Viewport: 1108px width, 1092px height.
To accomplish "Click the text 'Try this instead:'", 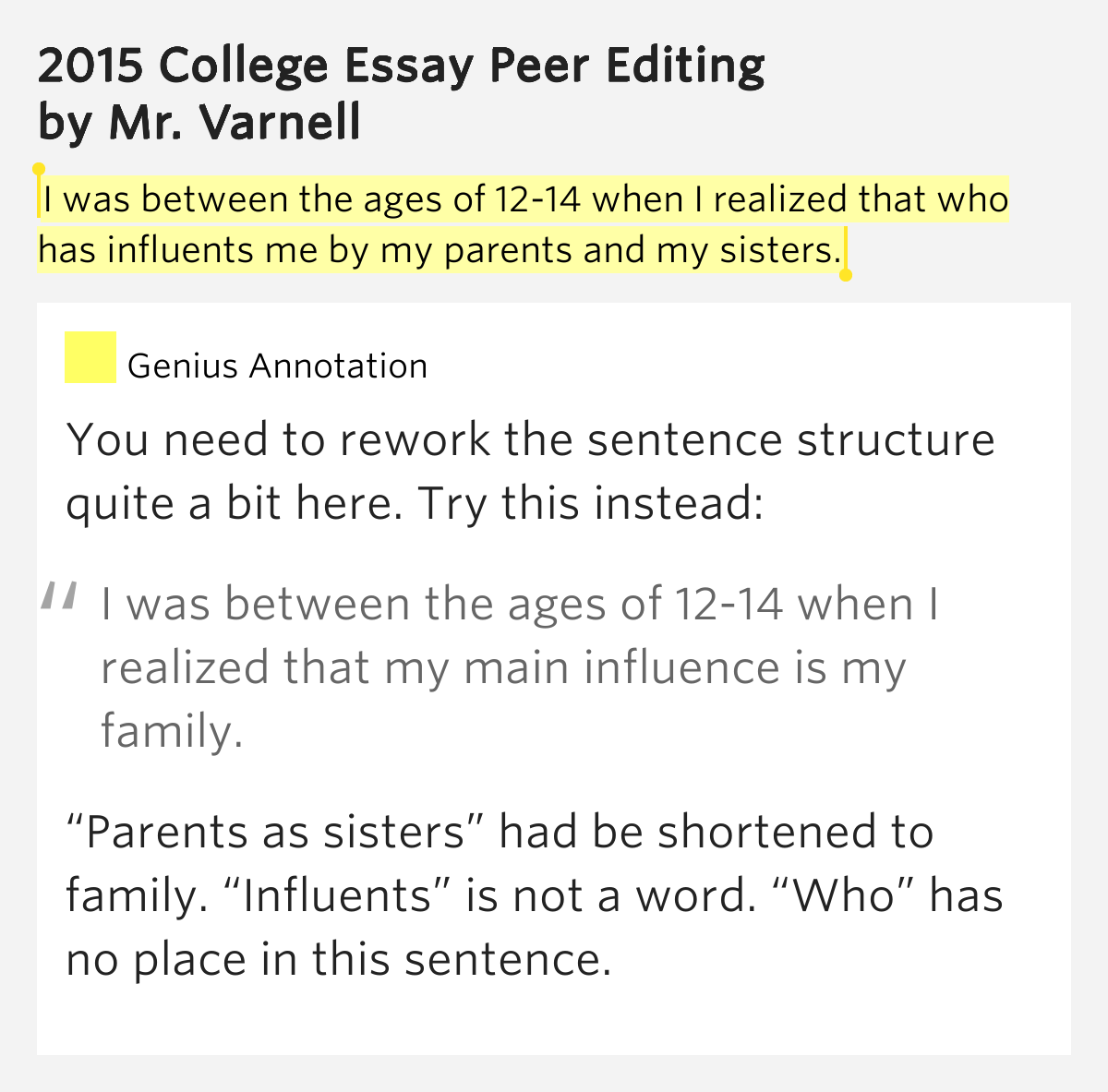I will (x=591, y=505).
